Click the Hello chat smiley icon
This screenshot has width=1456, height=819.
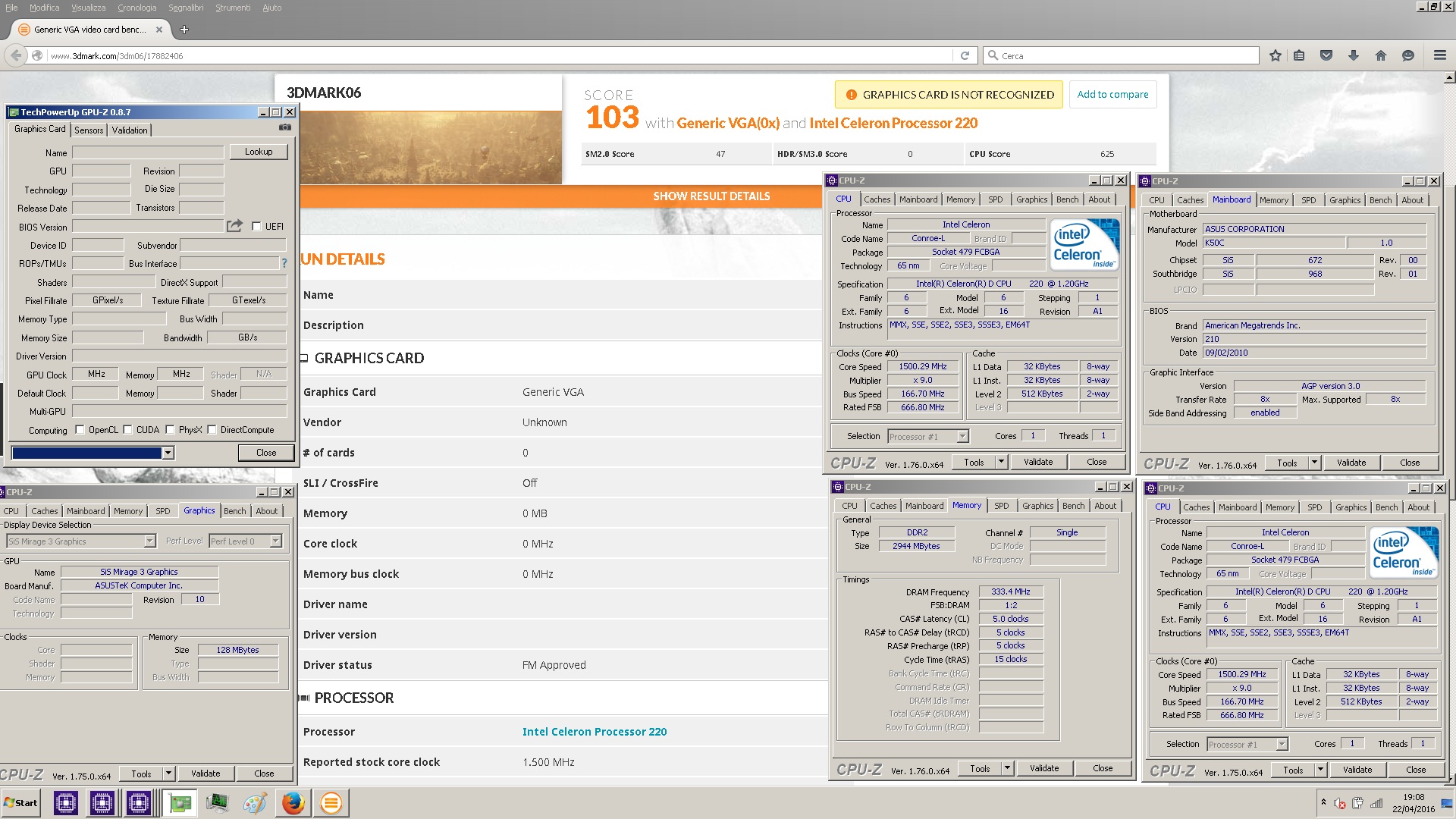1408,55
